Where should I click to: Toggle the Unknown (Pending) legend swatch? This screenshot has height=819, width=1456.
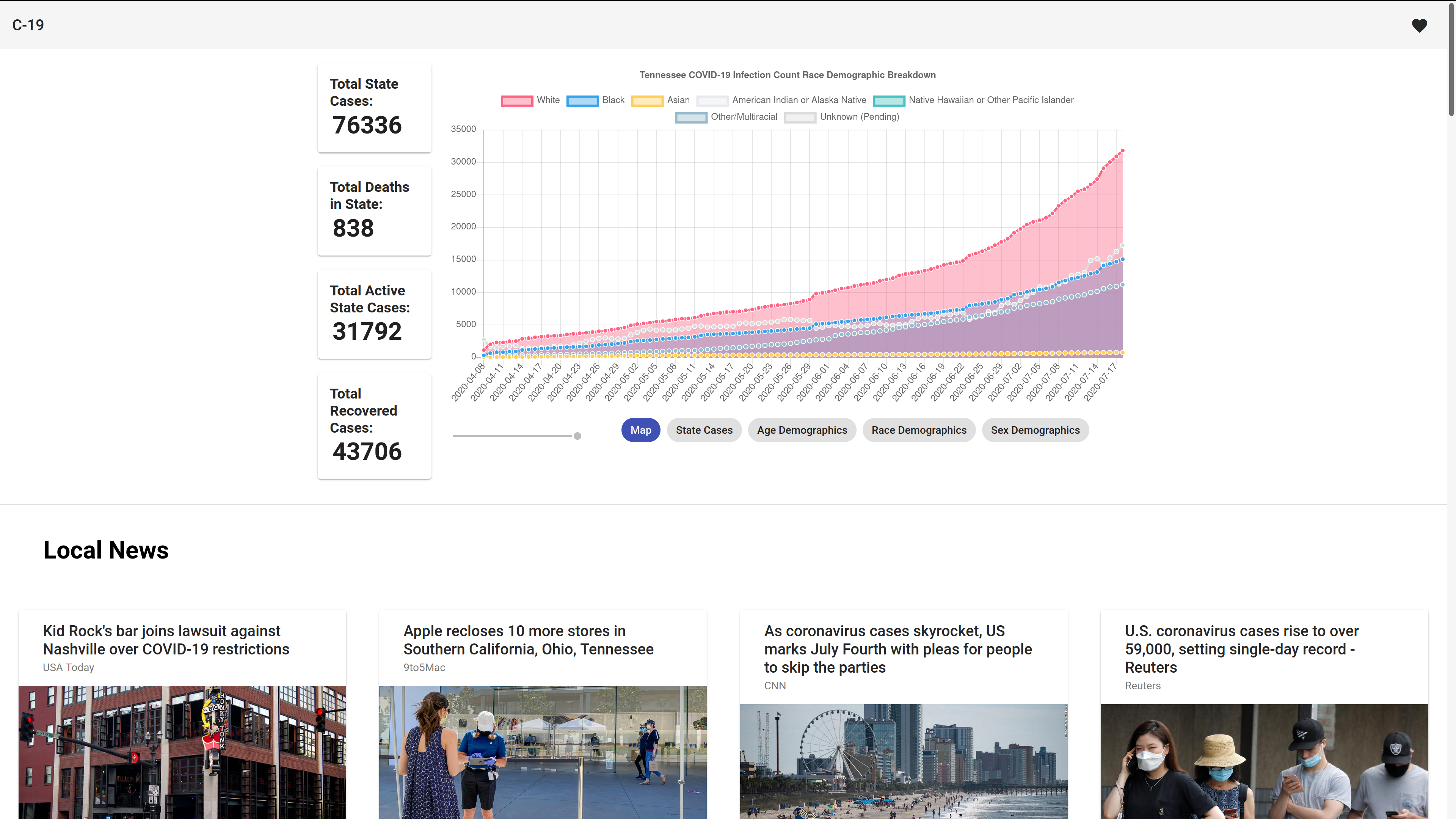coord(800,118)
